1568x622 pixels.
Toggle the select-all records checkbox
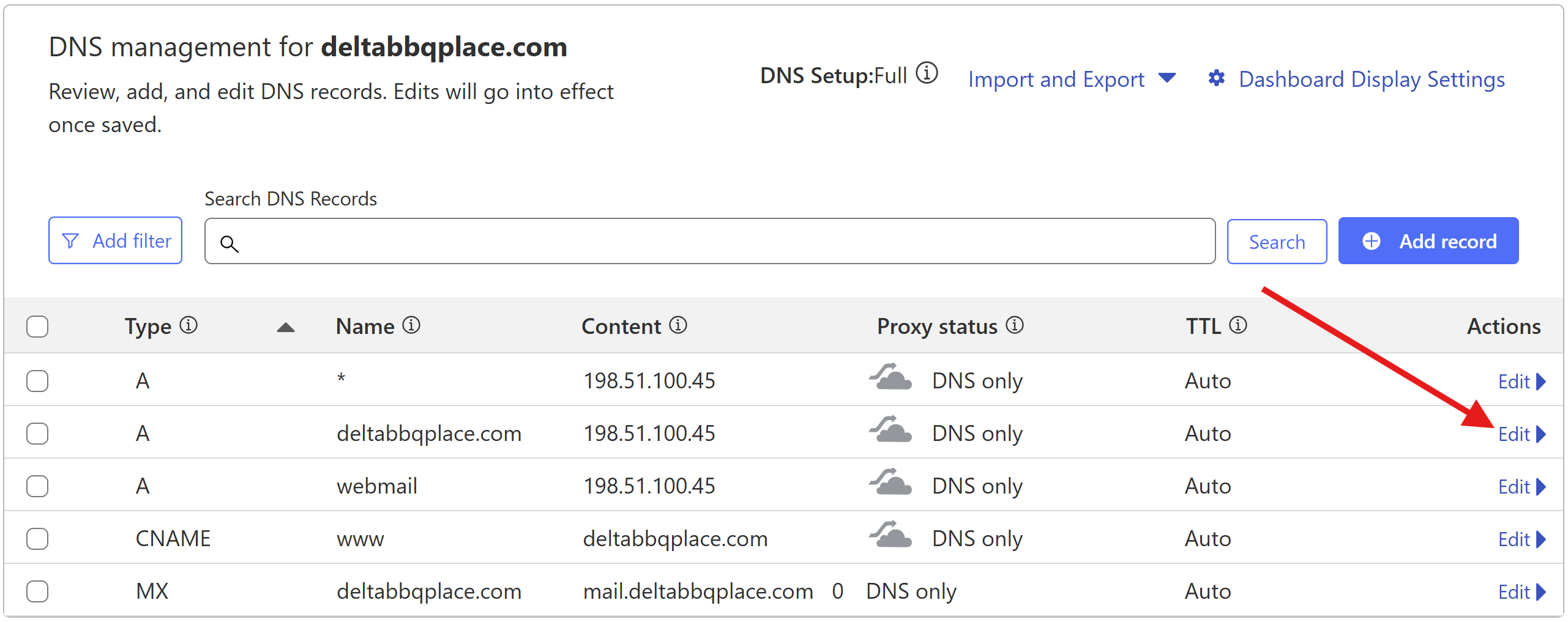tap(37, 327)
